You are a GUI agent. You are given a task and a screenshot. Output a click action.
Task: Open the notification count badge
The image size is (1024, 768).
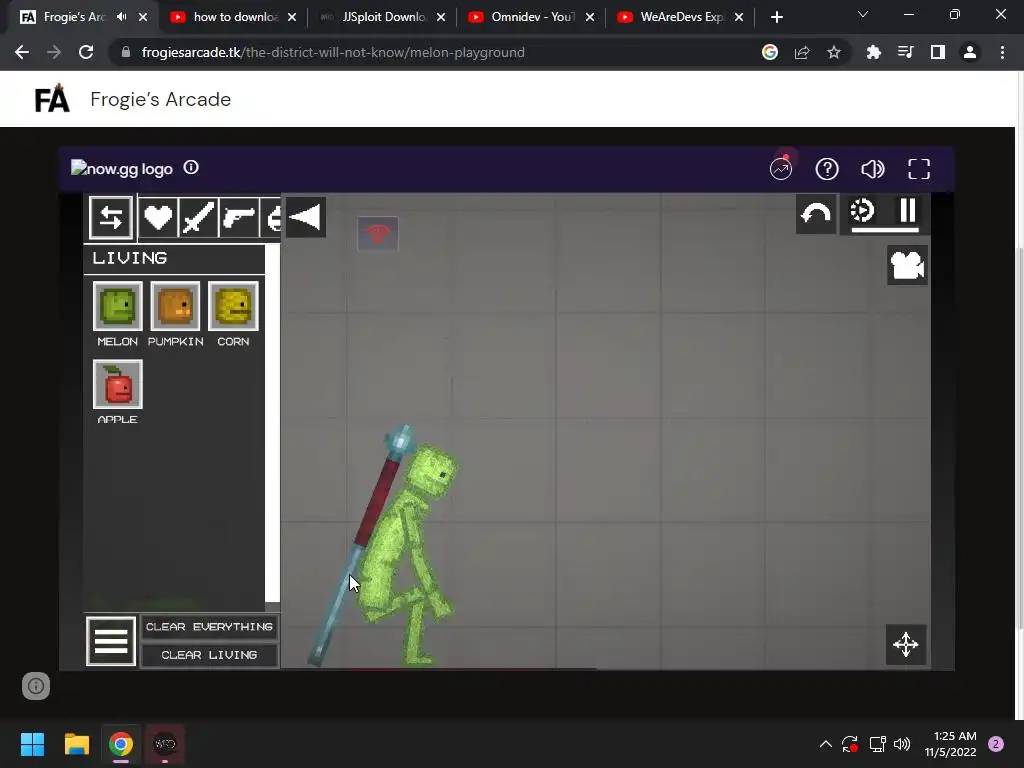pyautogui.click(x=996, y=744)
